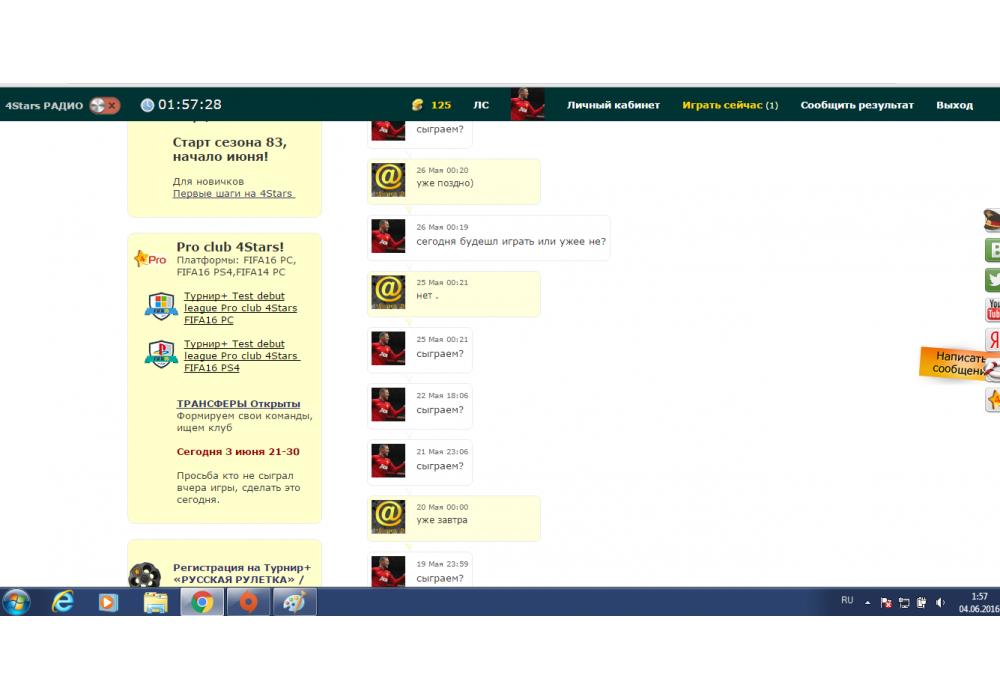Screen dimensions: 1000x700
Task: Click the YouTube icon in the side panel
Action: pos(993,309)
